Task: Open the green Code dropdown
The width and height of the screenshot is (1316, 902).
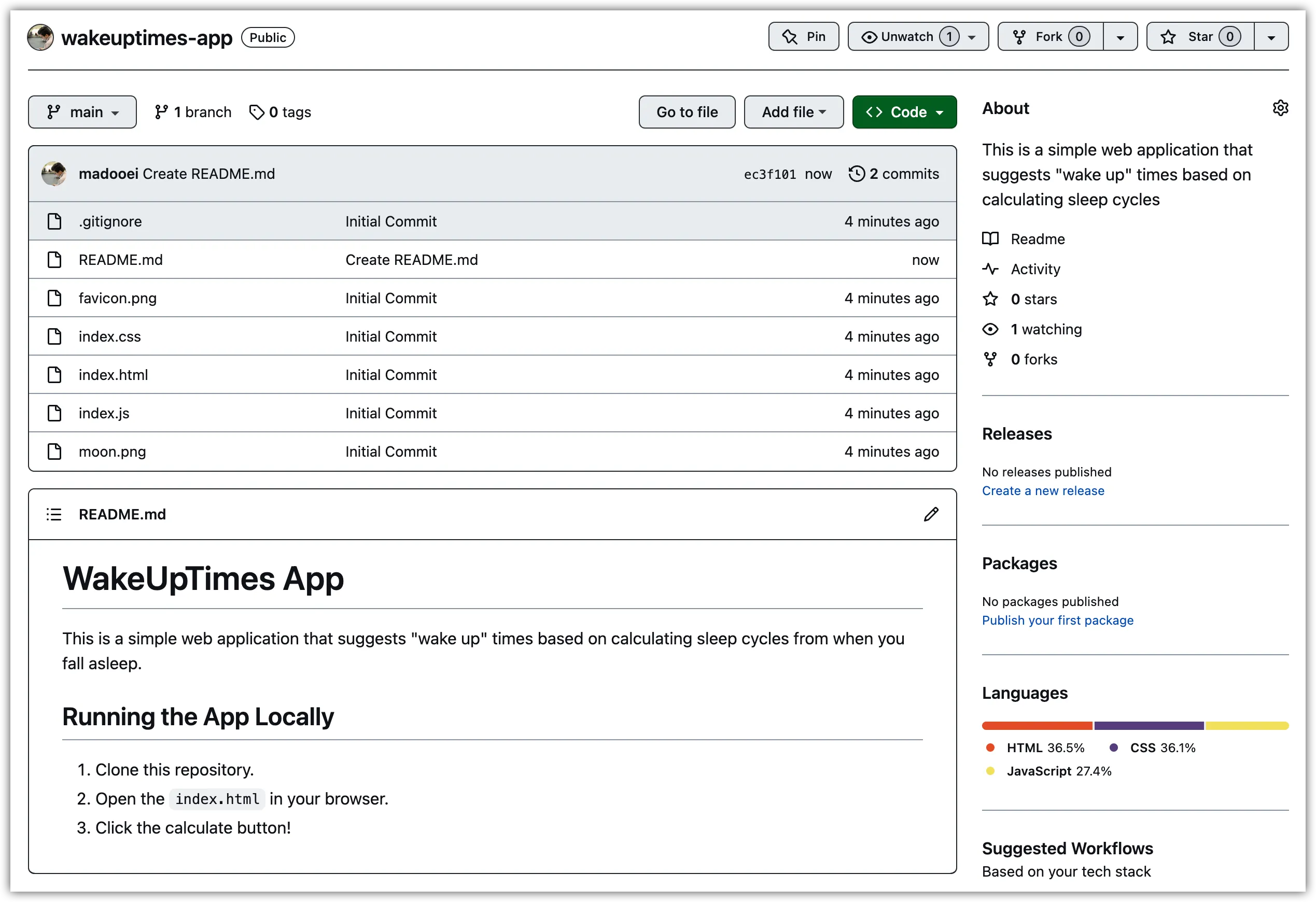Action: tap(904, 112)
